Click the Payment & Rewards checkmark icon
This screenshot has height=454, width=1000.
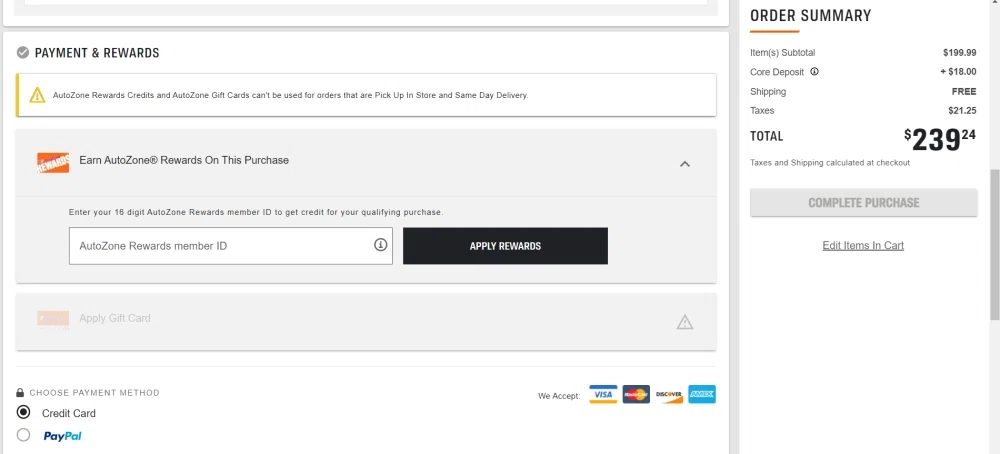[x=23, y=52]
